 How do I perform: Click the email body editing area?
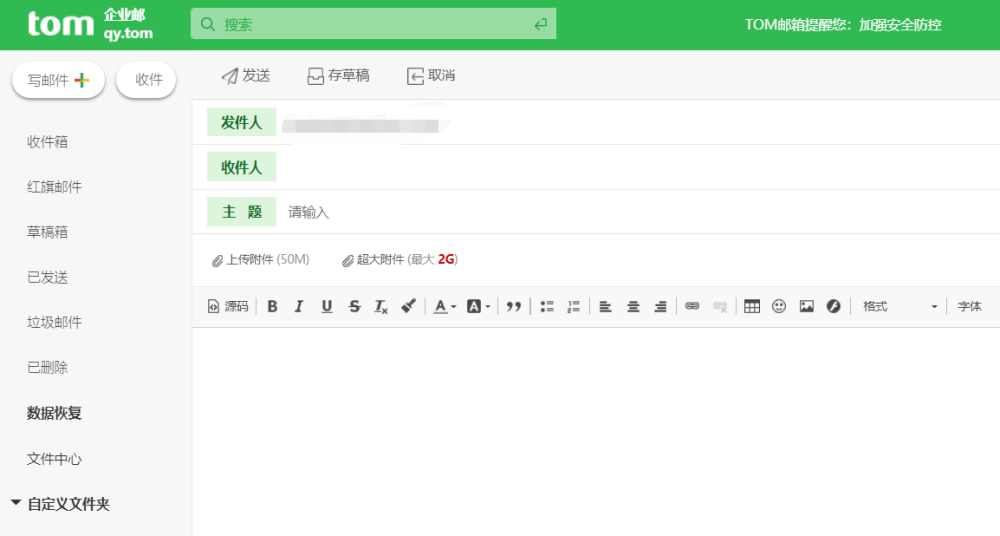tap(596, 431)
